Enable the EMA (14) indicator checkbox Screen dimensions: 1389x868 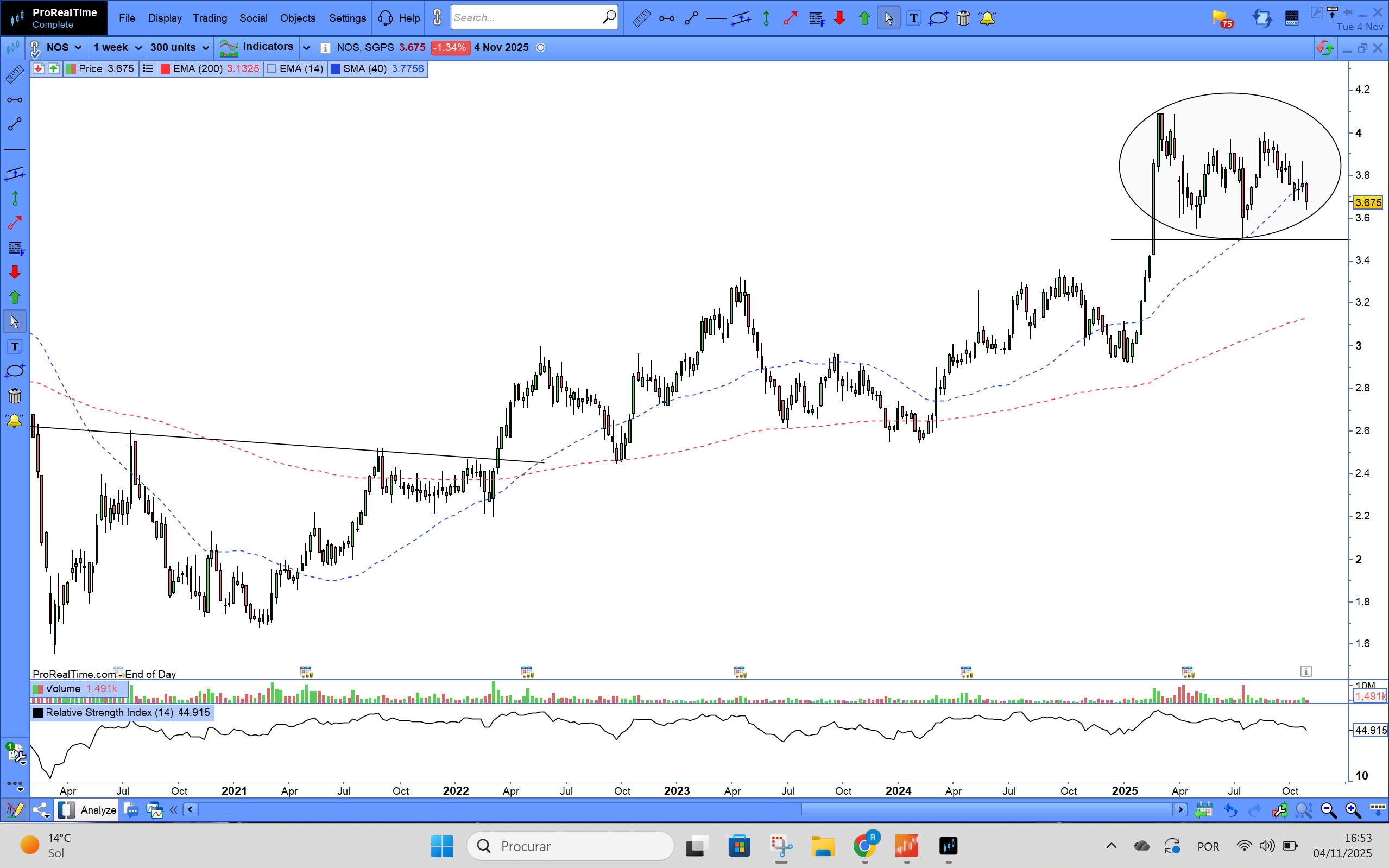[272, 69]
